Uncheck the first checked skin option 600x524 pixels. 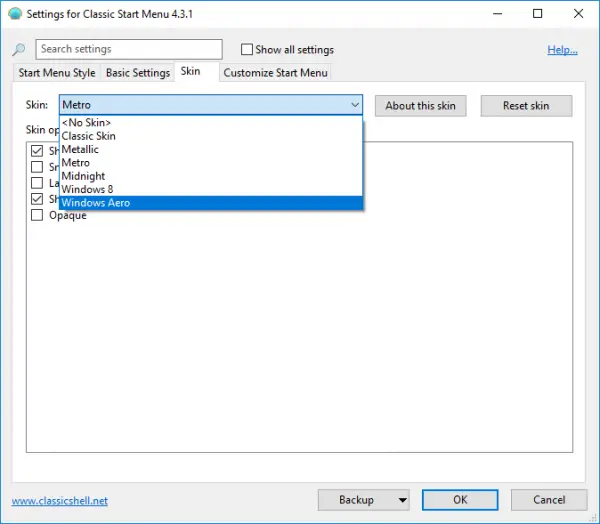[37, 151]
